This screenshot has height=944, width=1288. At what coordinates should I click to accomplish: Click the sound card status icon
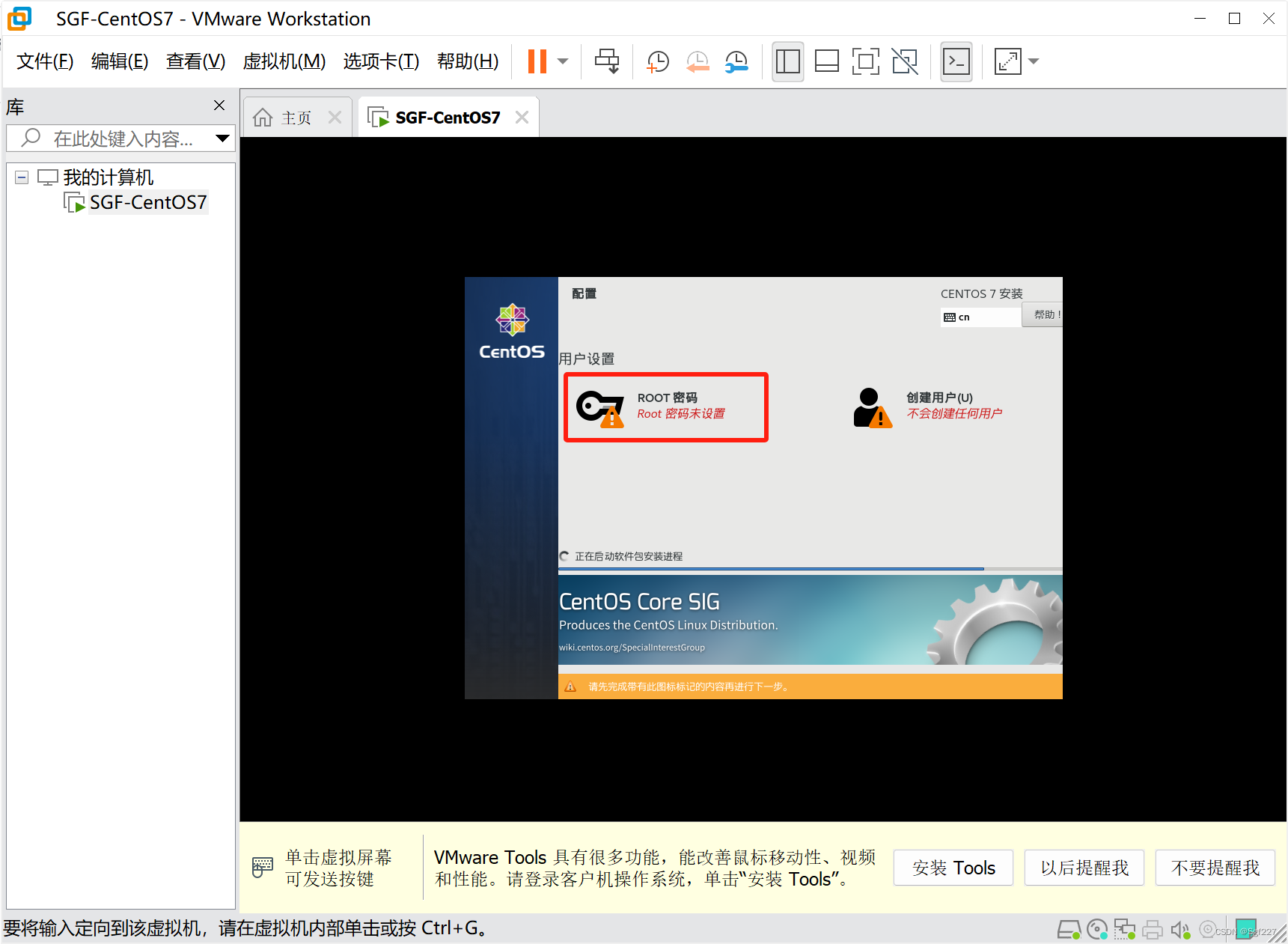click(x=1180, y=930)
